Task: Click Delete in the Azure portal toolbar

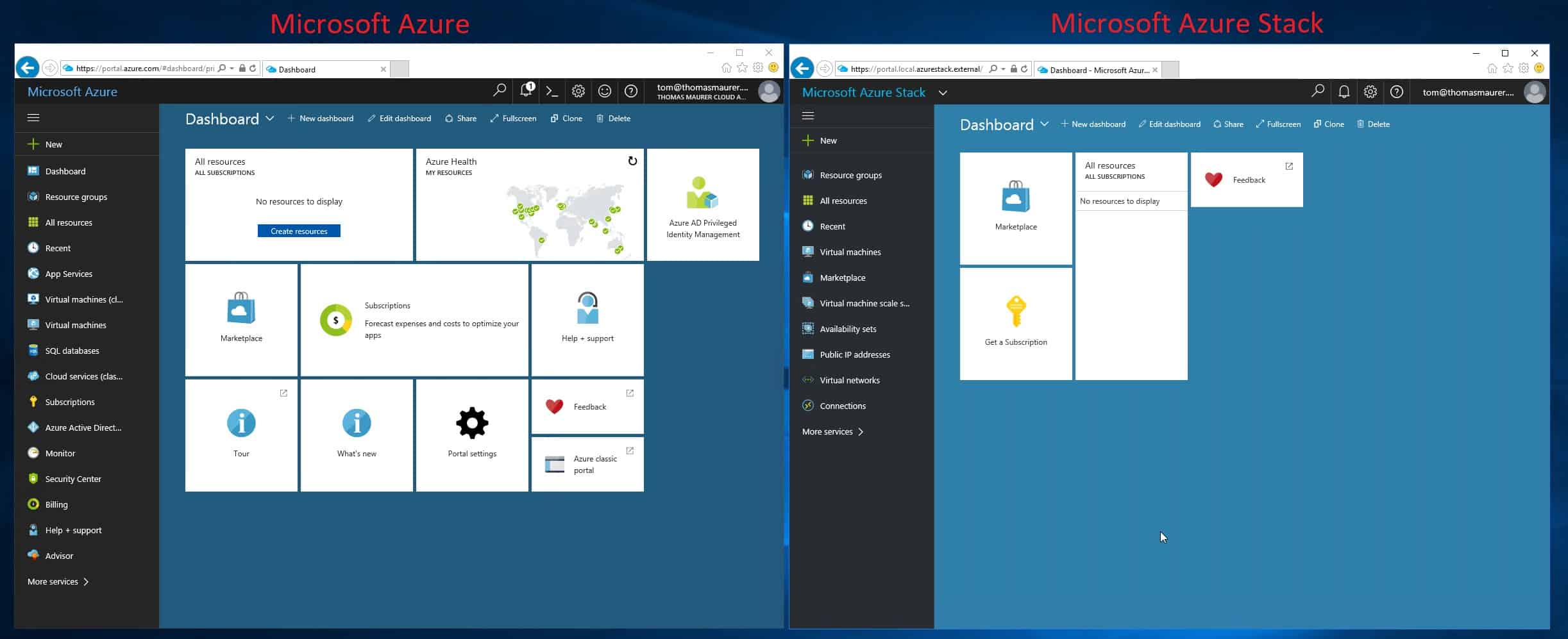Action: click(x=614, y=119)
